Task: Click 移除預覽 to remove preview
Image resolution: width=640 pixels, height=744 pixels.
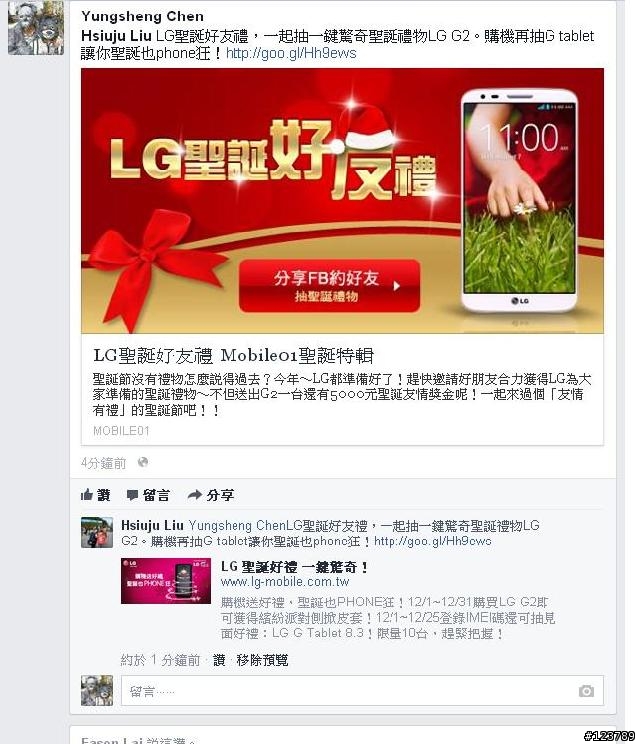Action: [x=262, y=660]
